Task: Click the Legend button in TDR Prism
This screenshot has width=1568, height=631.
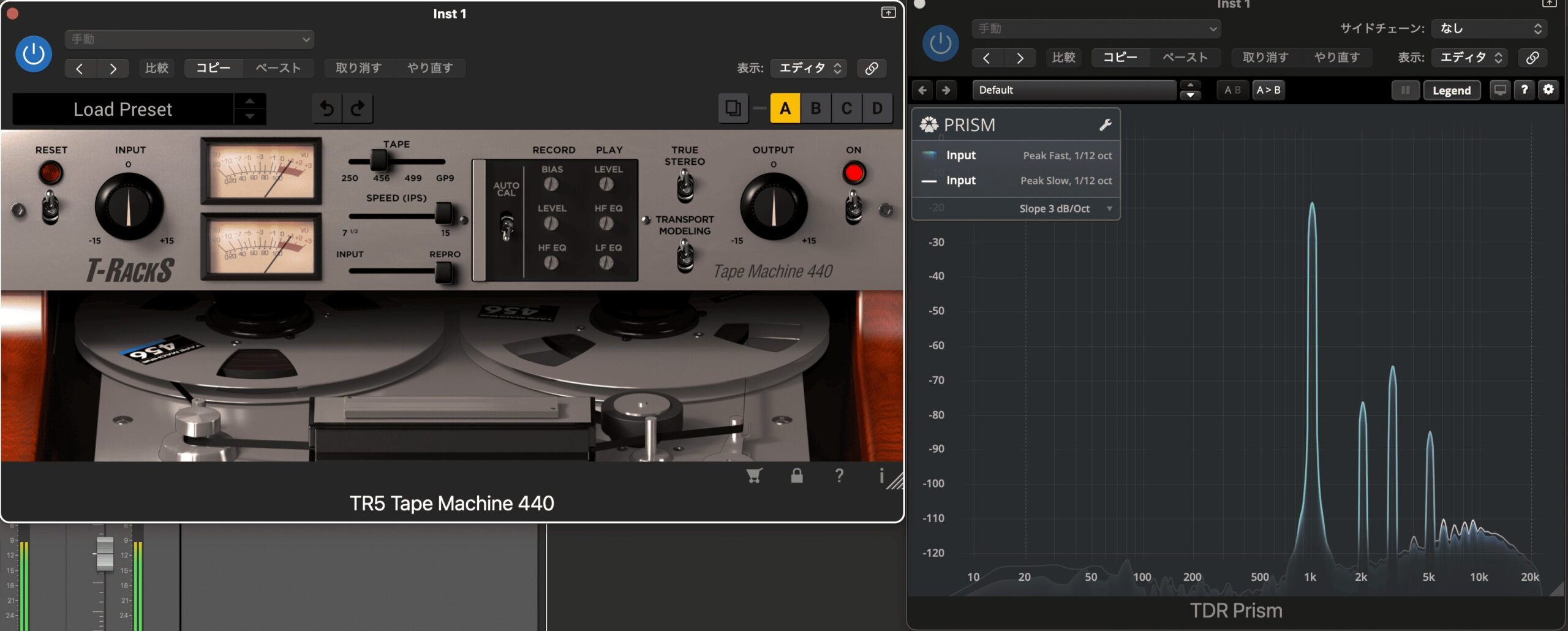Action: [1451, 90]
